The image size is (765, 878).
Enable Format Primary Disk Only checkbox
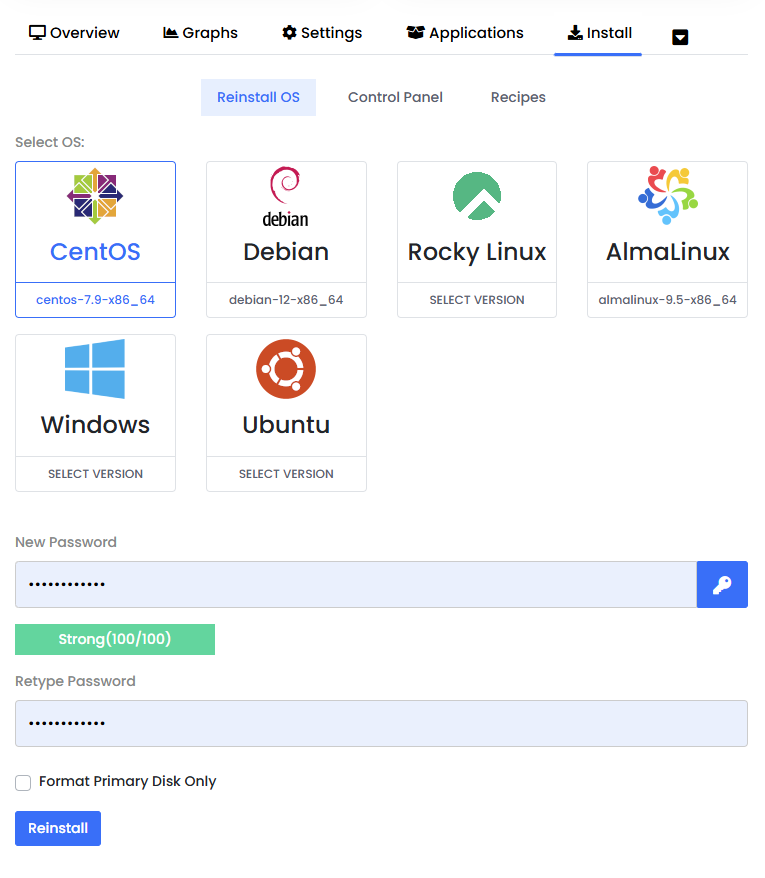(23, 782)
